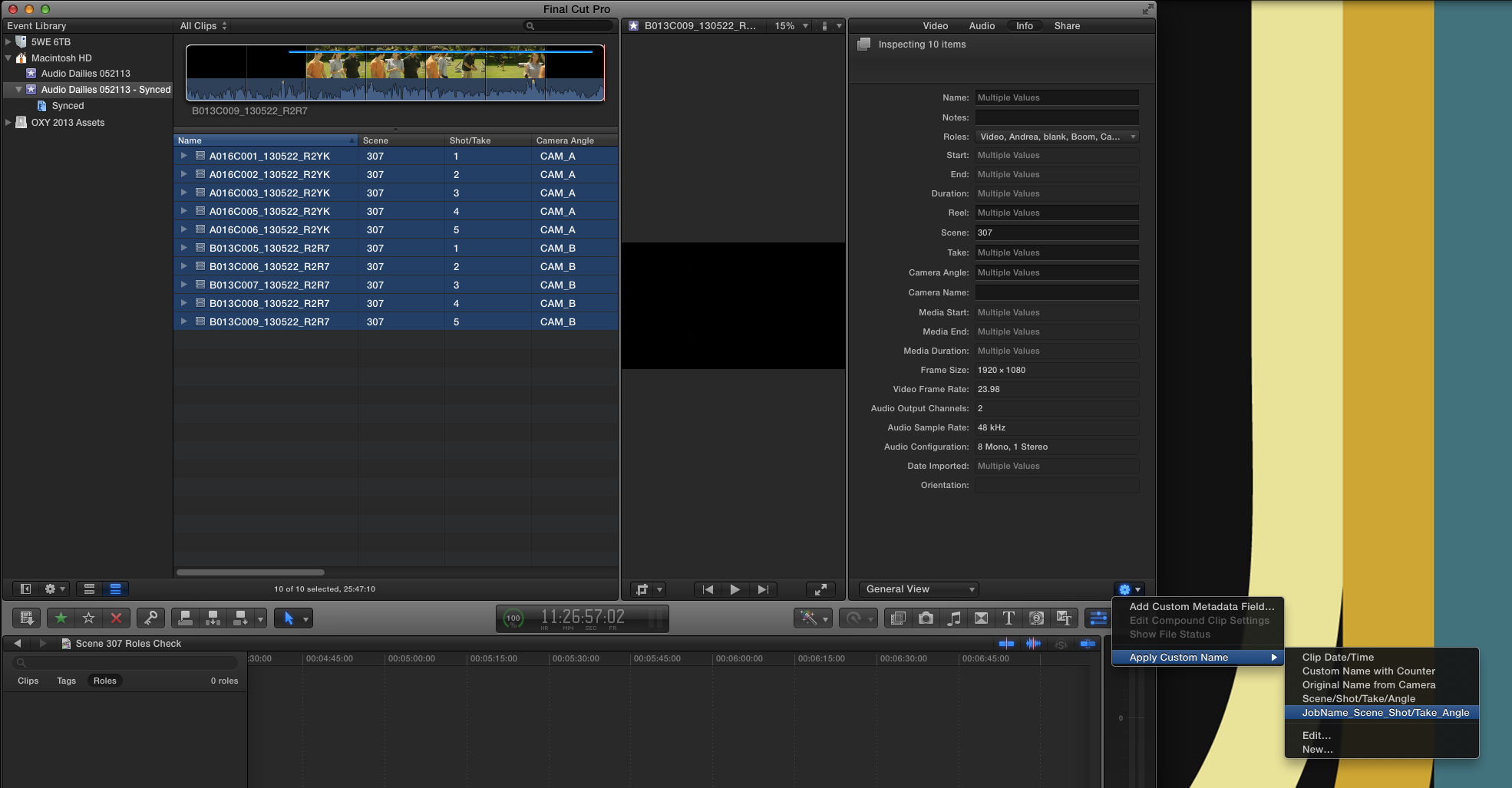The width and height of the screenshot is (1512, 788).
Task: Select Audio Dailies 052113 event
Action: pyautogui.click(x=85, y=74)
